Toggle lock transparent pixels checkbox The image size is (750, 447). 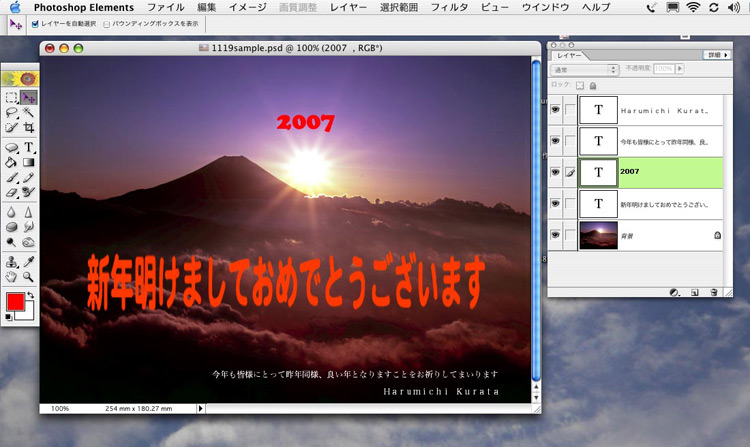(580, 86)
